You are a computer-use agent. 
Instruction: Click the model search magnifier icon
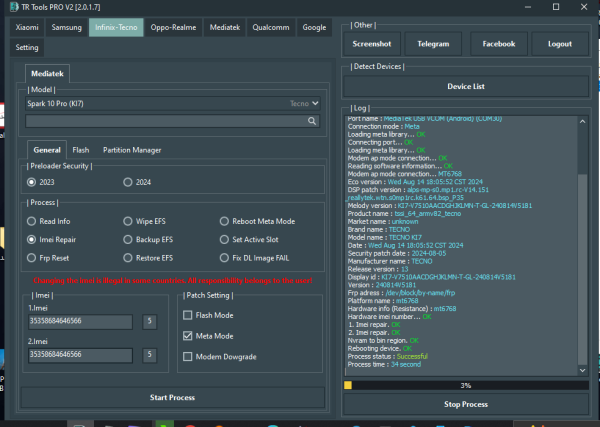tap(312, 121)
